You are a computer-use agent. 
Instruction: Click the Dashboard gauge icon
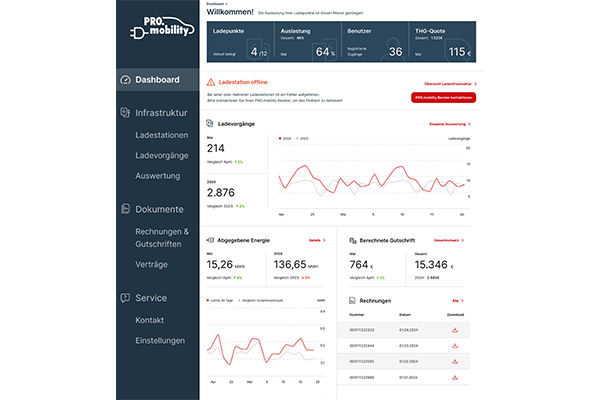click(124, 80)
